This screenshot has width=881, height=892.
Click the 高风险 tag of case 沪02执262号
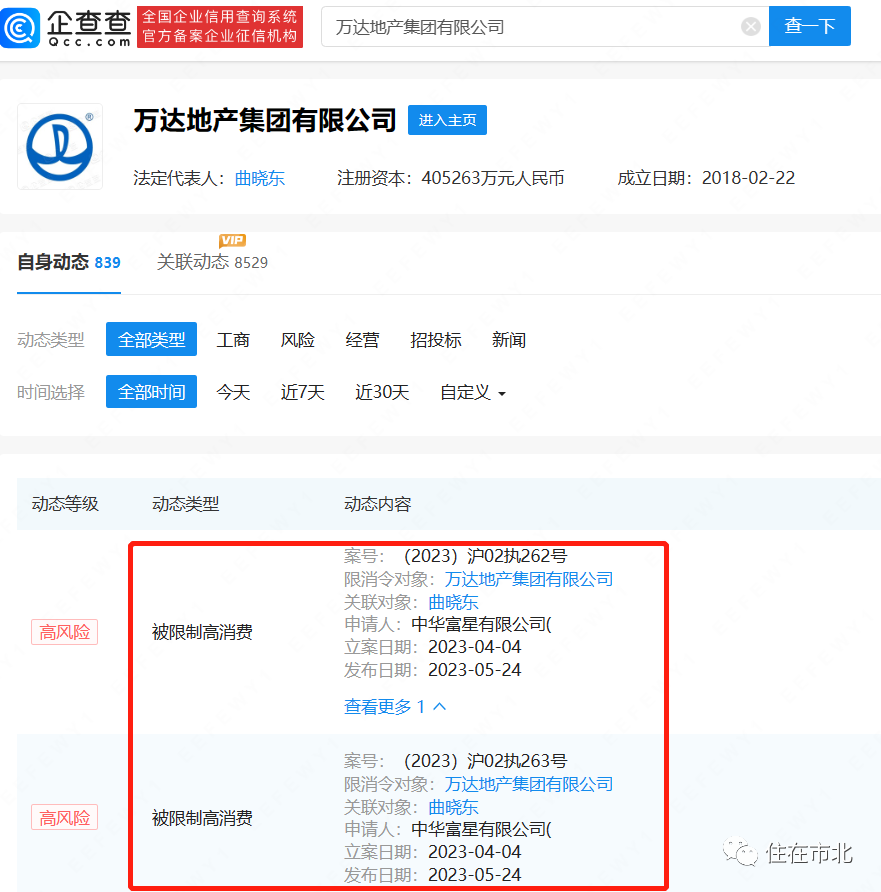[x=64, y=632]
